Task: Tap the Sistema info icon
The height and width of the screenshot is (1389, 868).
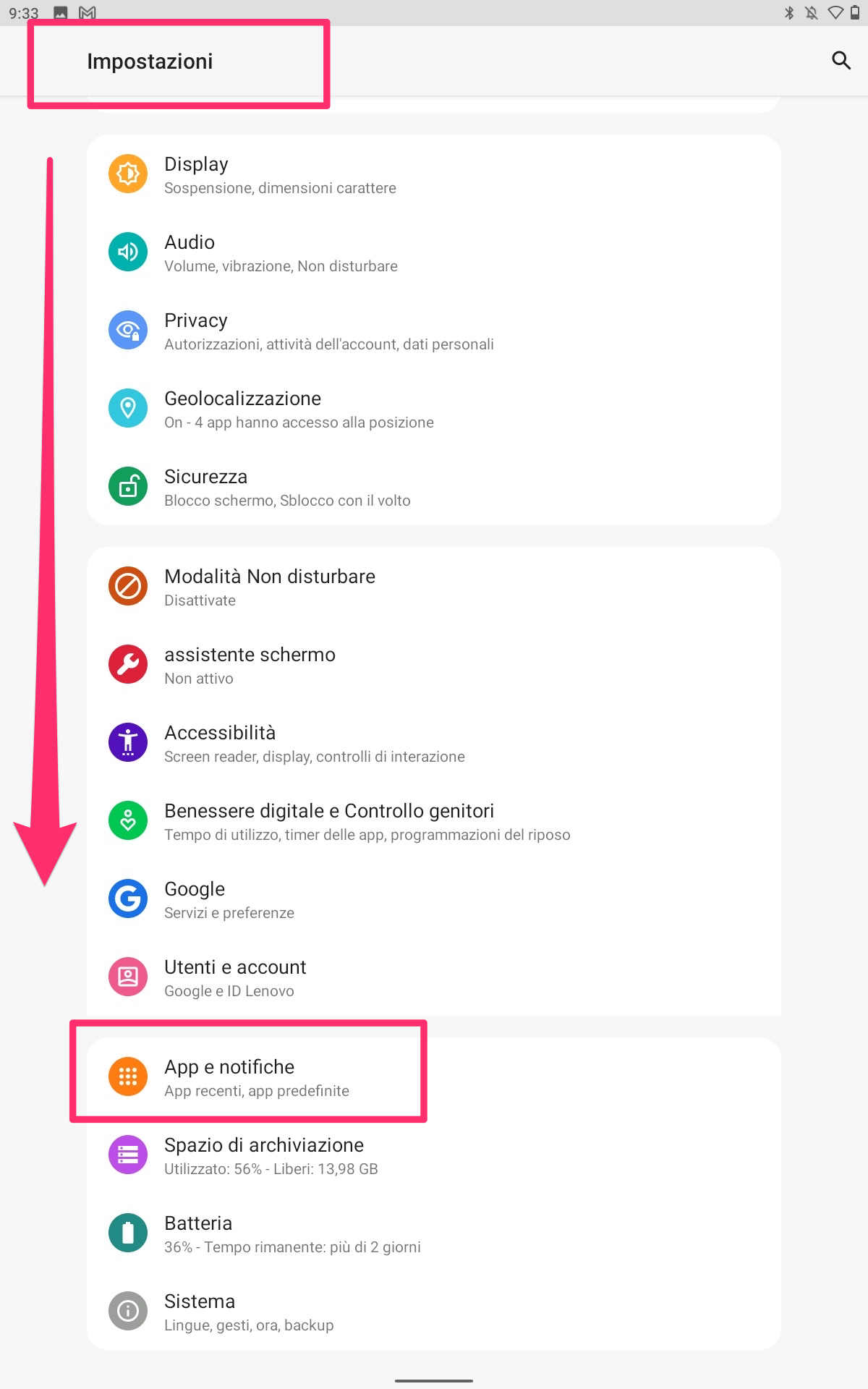Action: pos(128,1311)
